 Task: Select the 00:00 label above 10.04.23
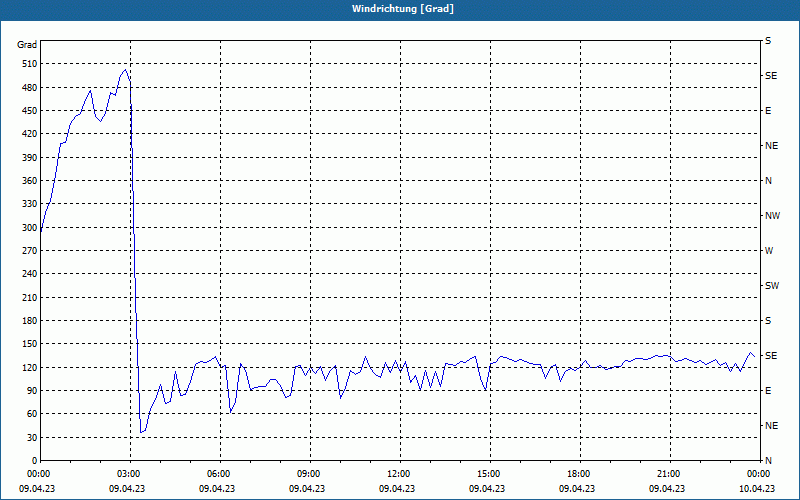click(x=757, y=474)
